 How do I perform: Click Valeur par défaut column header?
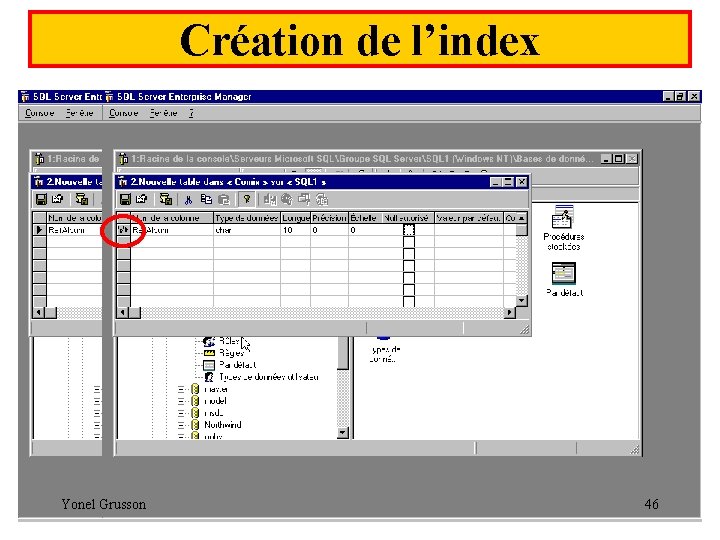coord(468,218)
